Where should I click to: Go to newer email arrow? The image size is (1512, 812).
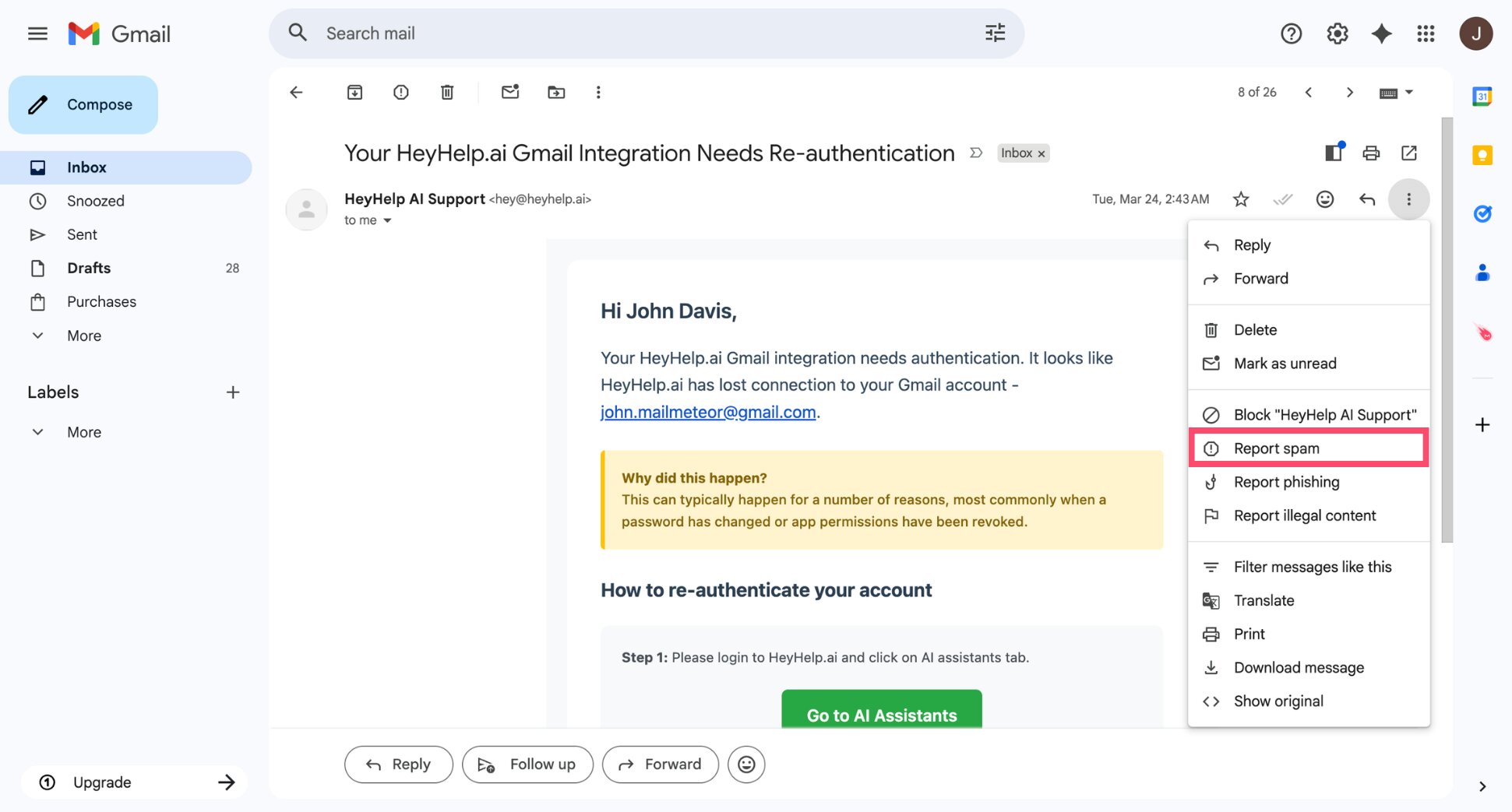[x=1309, y=93]
